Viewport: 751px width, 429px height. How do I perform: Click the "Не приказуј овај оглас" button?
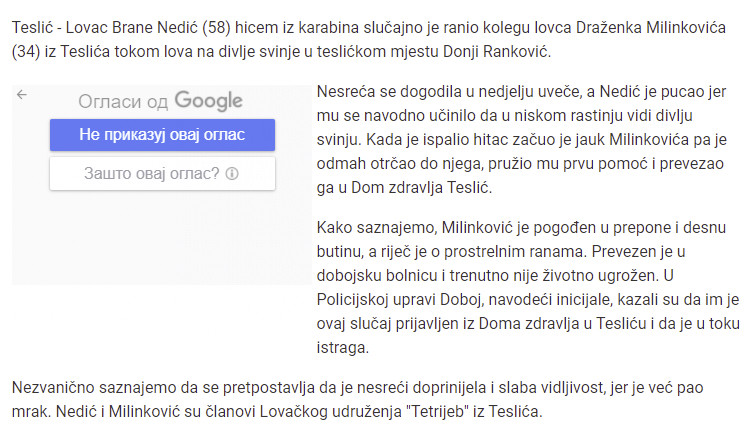pyautogui.click(x=162, y=135)
